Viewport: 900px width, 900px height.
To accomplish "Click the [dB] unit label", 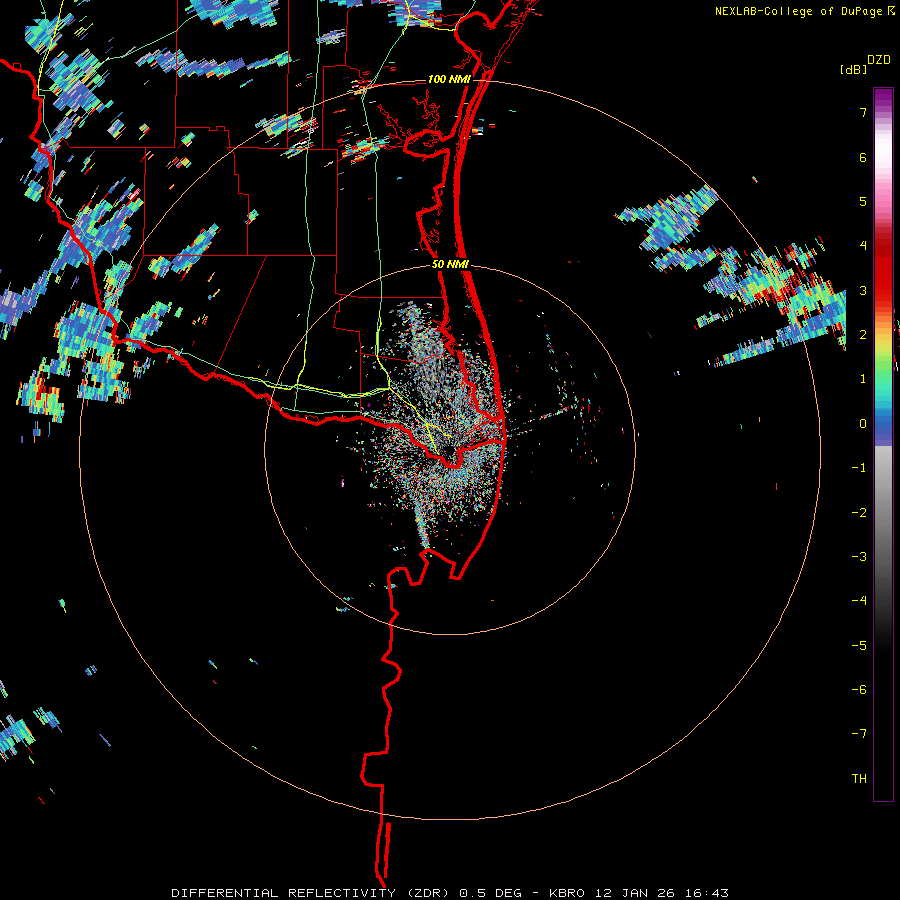I will coord(853,69).
